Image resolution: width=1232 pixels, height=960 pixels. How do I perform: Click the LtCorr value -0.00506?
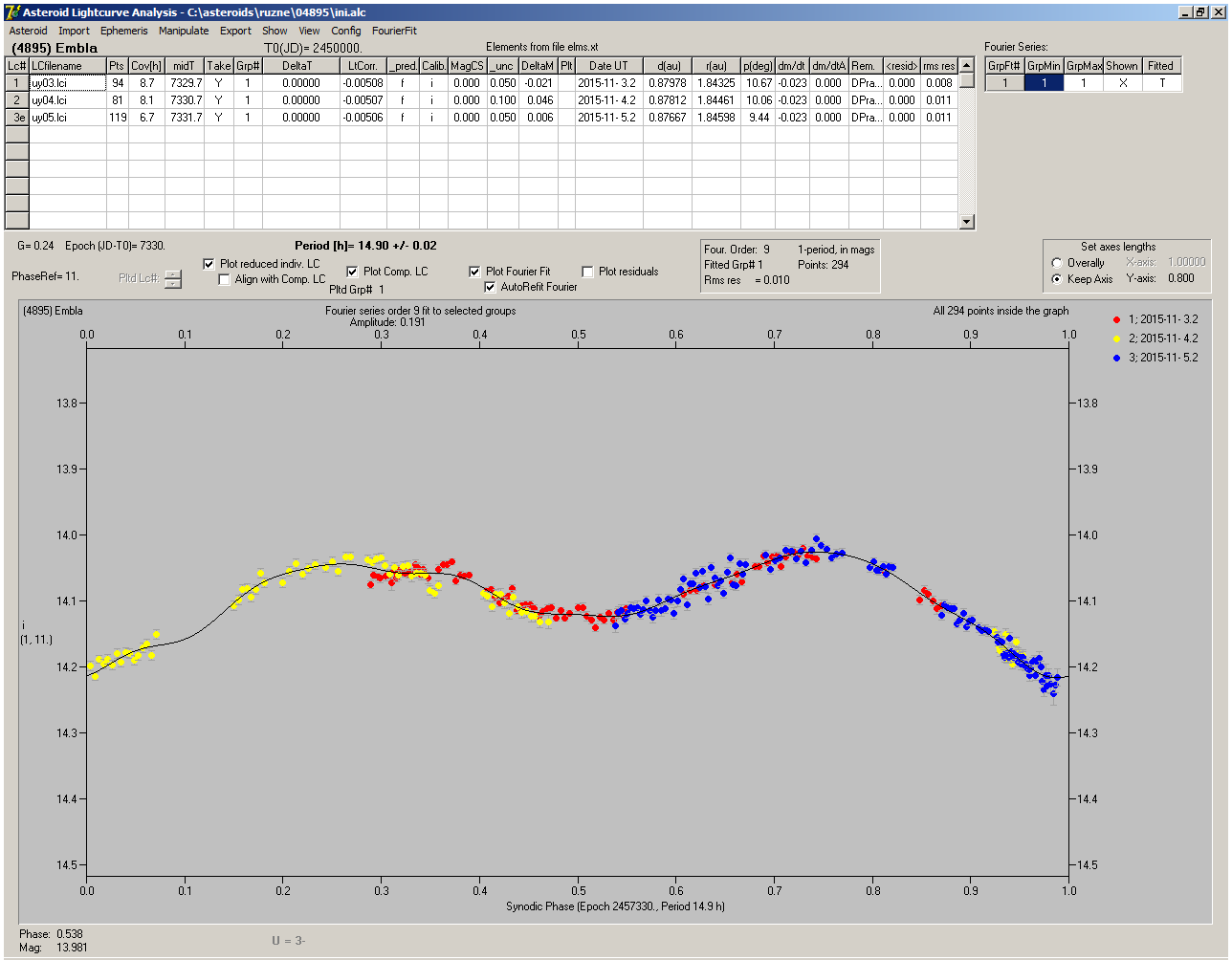pyautogui.click(x=363, y=117)
